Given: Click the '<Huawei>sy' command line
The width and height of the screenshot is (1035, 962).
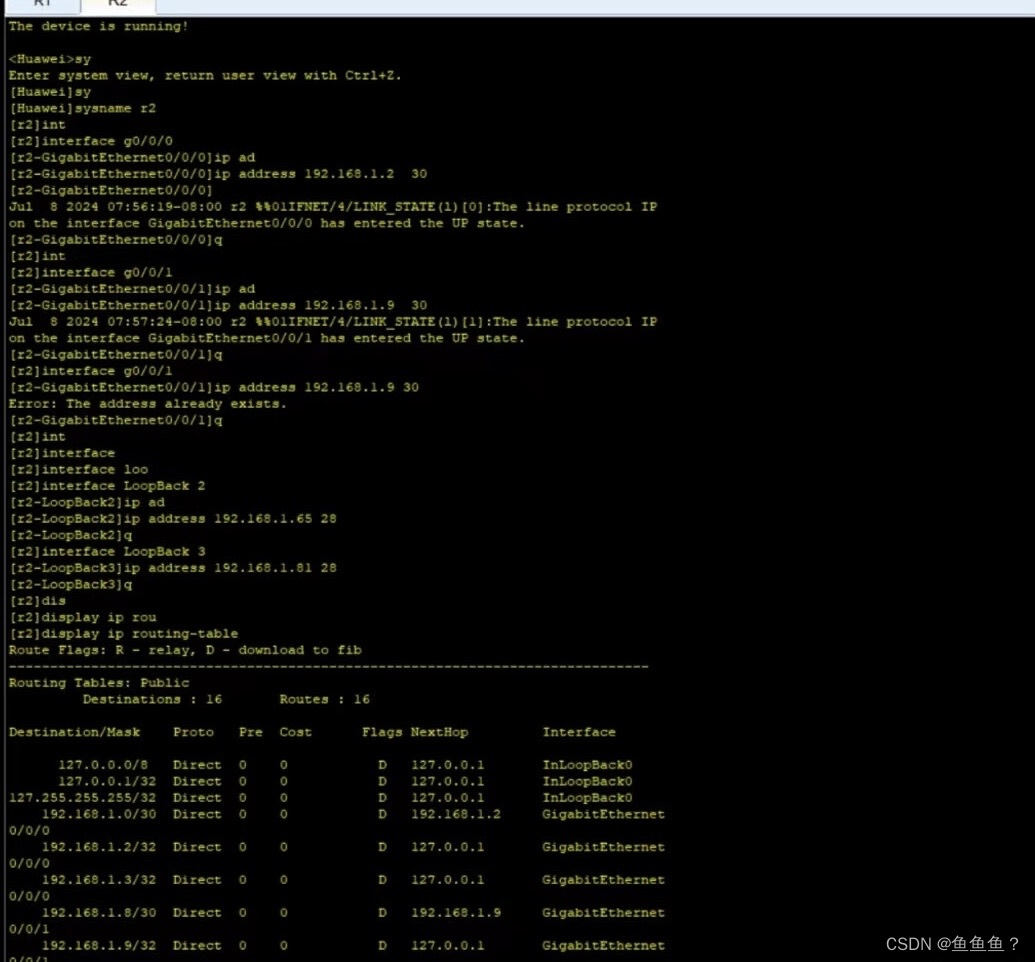Looking at the screenshot, I should click(x=50, y=59).
